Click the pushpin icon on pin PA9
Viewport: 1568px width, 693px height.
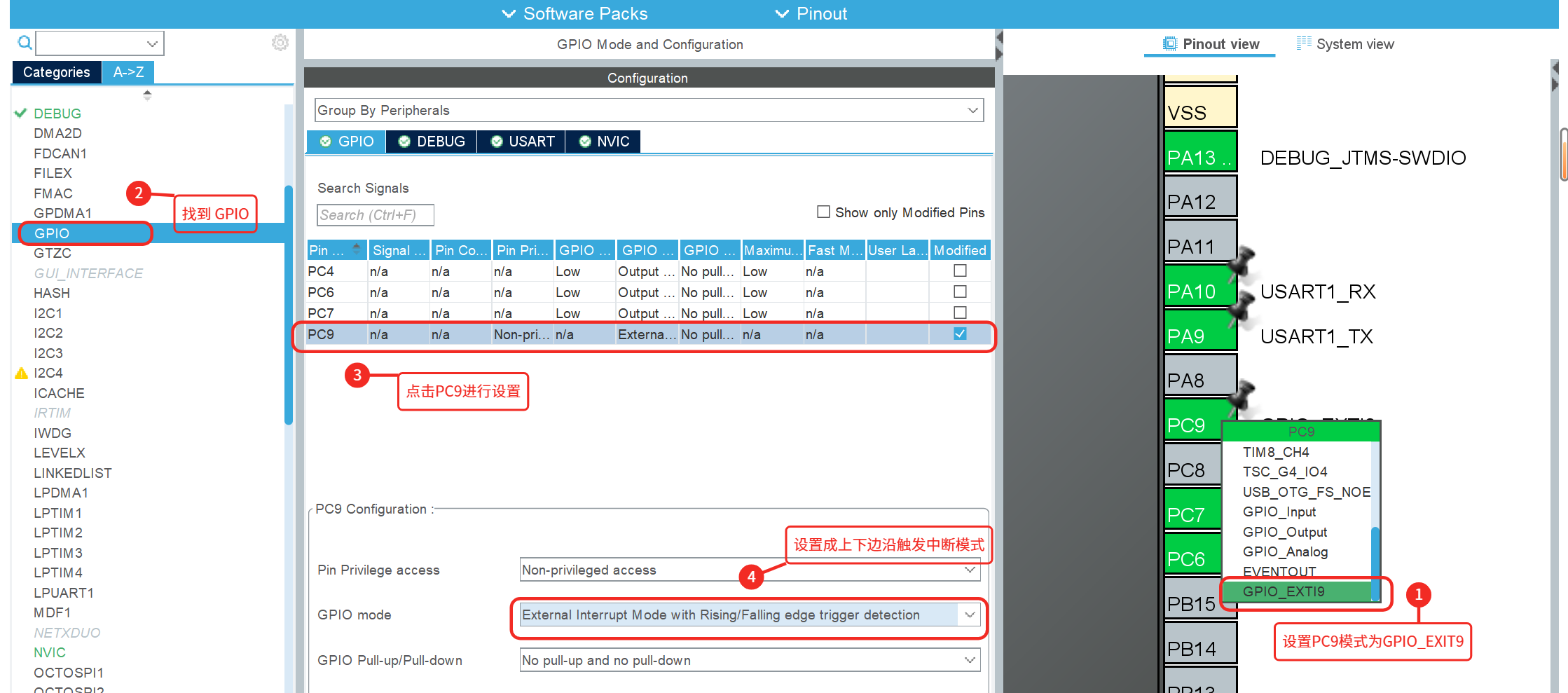pos(1242,309)
